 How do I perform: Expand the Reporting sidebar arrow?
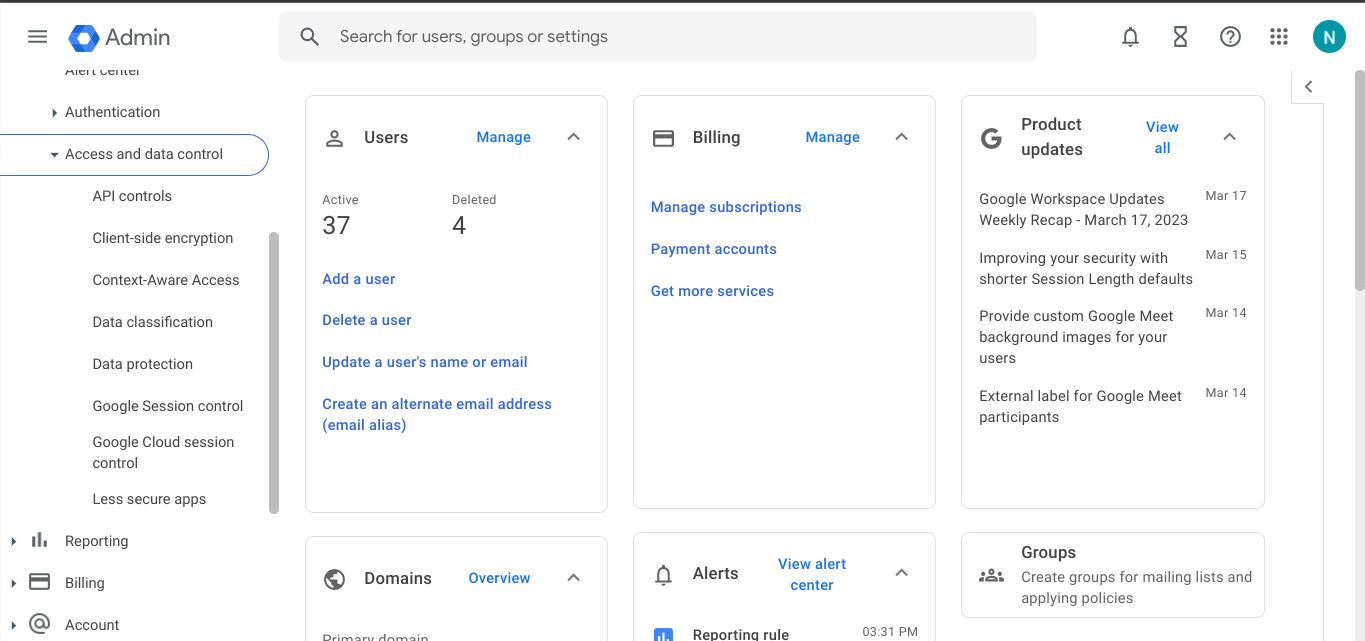[13, 541]
